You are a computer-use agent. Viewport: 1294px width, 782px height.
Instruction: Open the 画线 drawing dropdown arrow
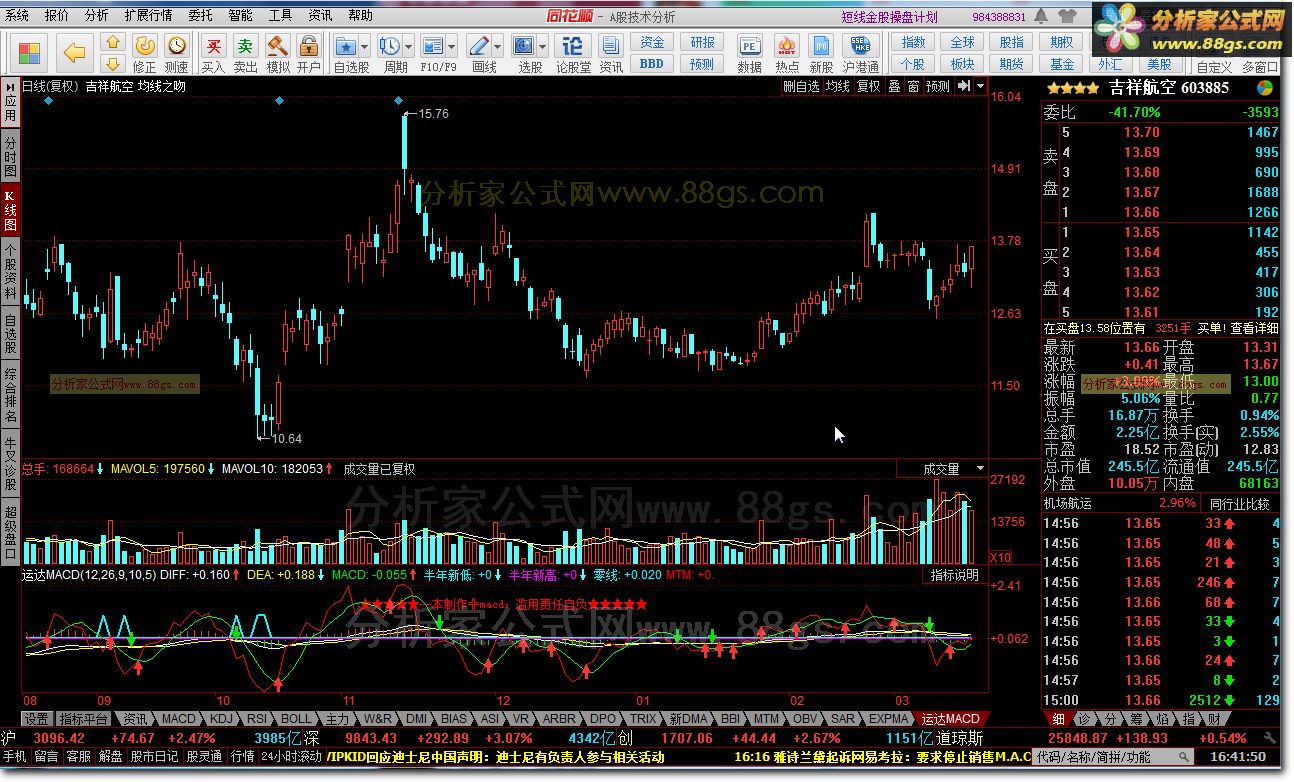(x=496, y=46)
